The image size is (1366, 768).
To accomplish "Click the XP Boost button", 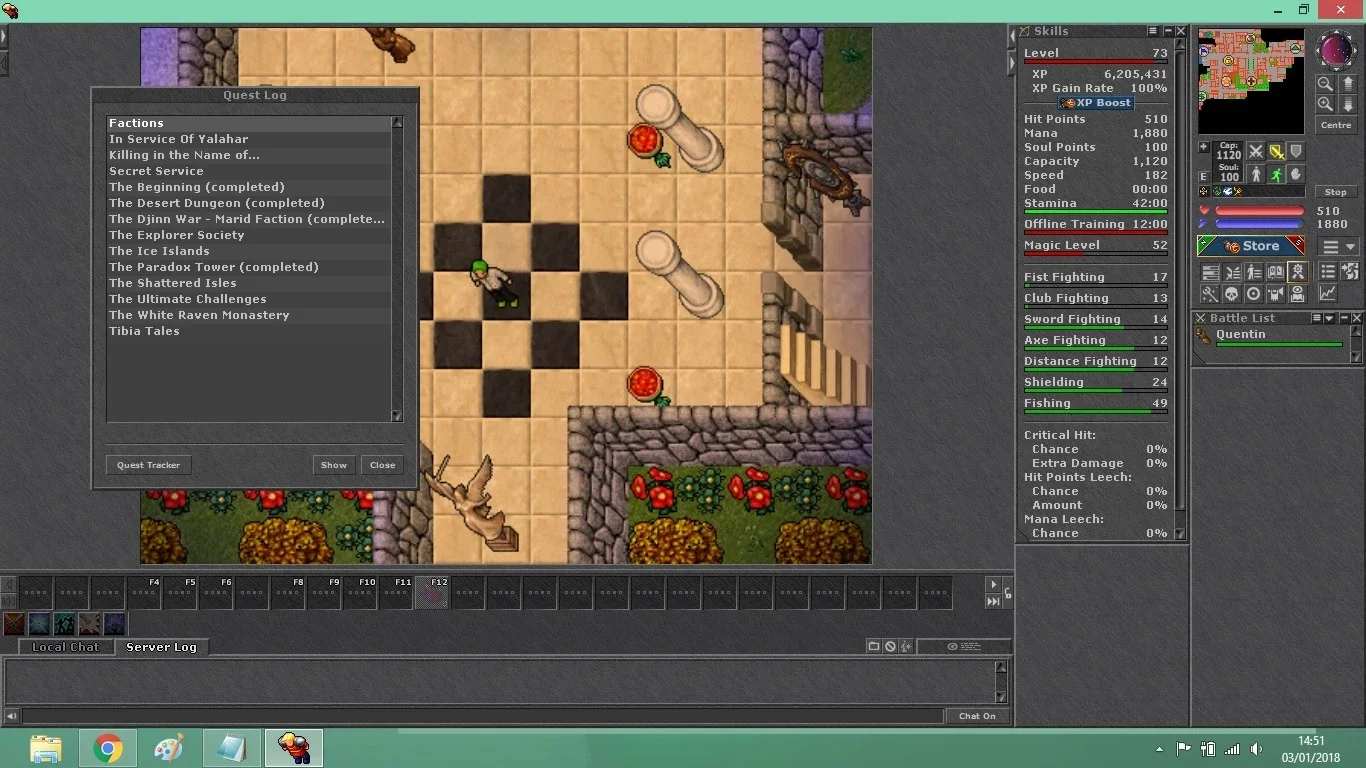I will pos(1096,103).
